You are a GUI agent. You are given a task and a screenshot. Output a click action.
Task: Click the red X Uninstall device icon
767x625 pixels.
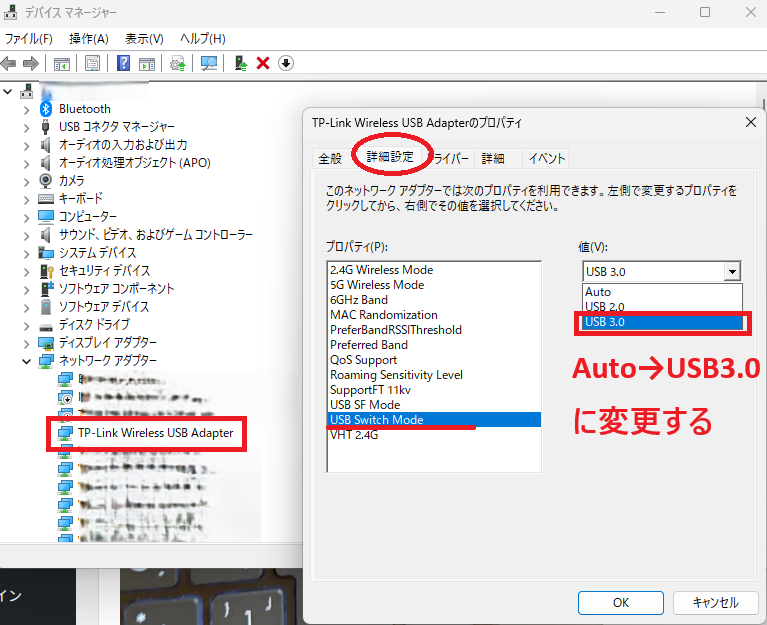click(x=263, y=63)
